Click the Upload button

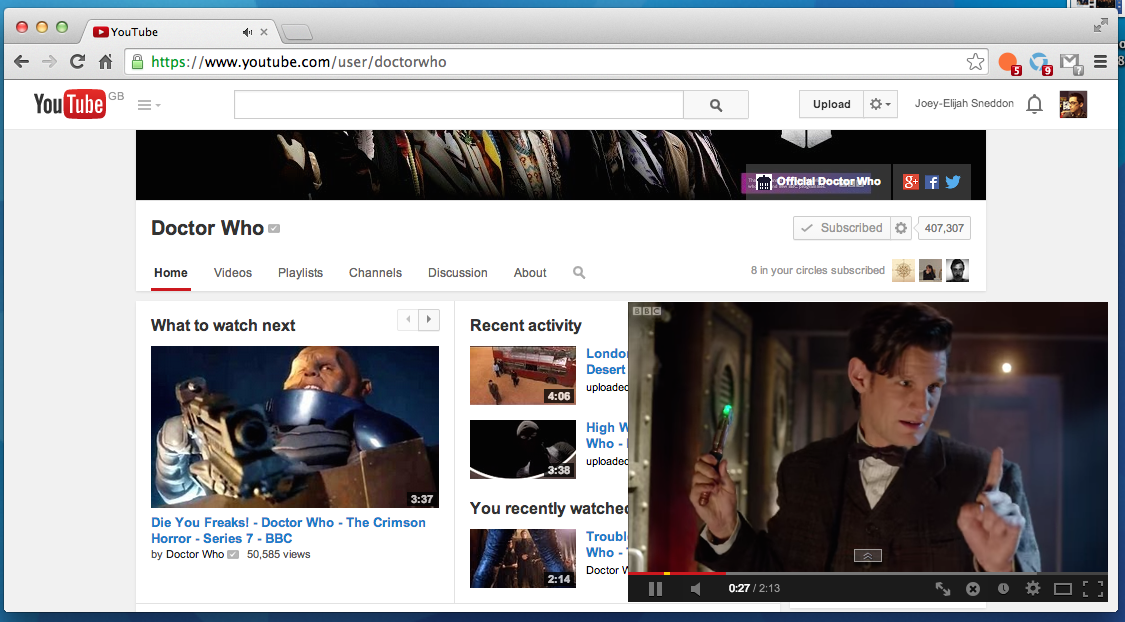[831, 104]
